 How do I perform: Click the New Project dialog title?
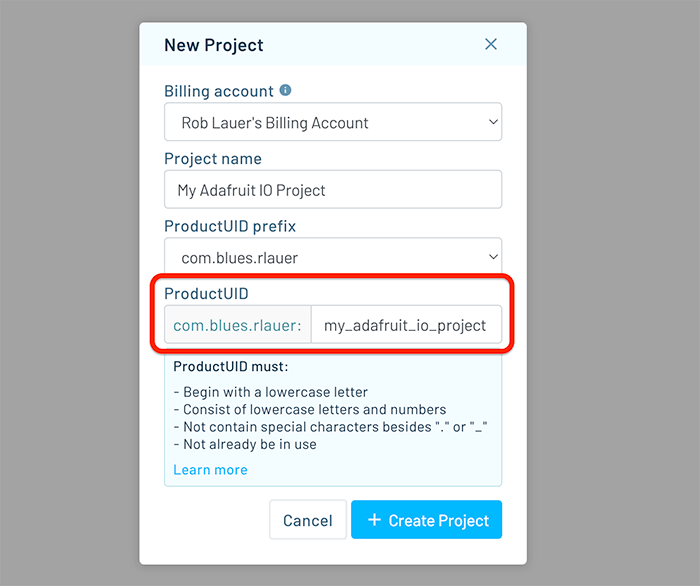[214, 45]
